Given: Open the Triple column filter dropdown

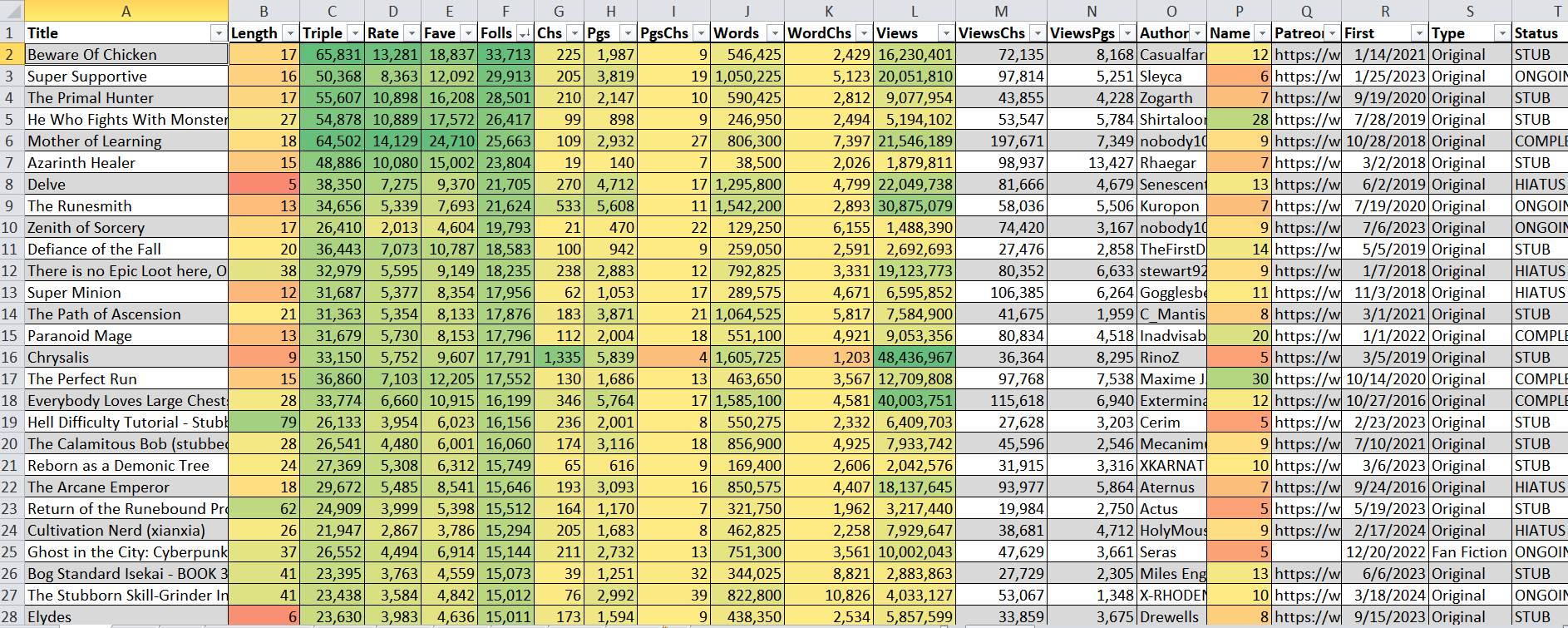Looking at the screenshot, I should tap(355, 33).
